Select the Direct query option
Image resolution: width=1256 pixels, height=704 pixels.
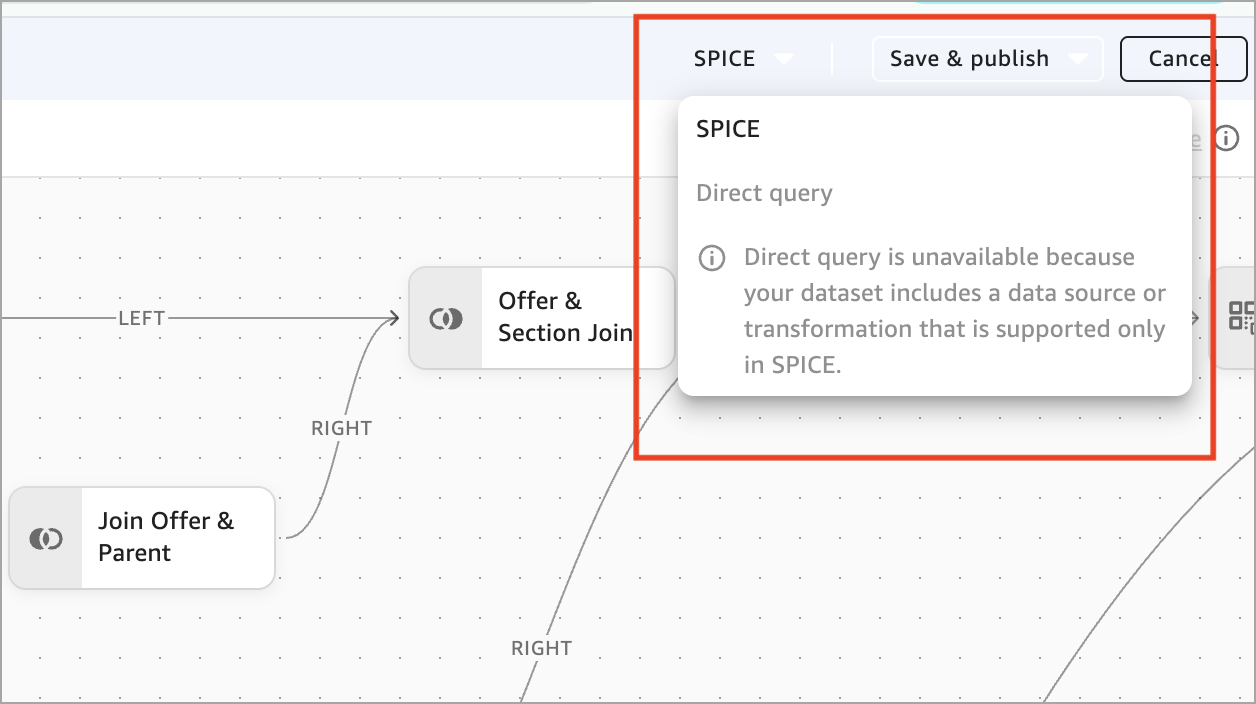coord(764,192)
